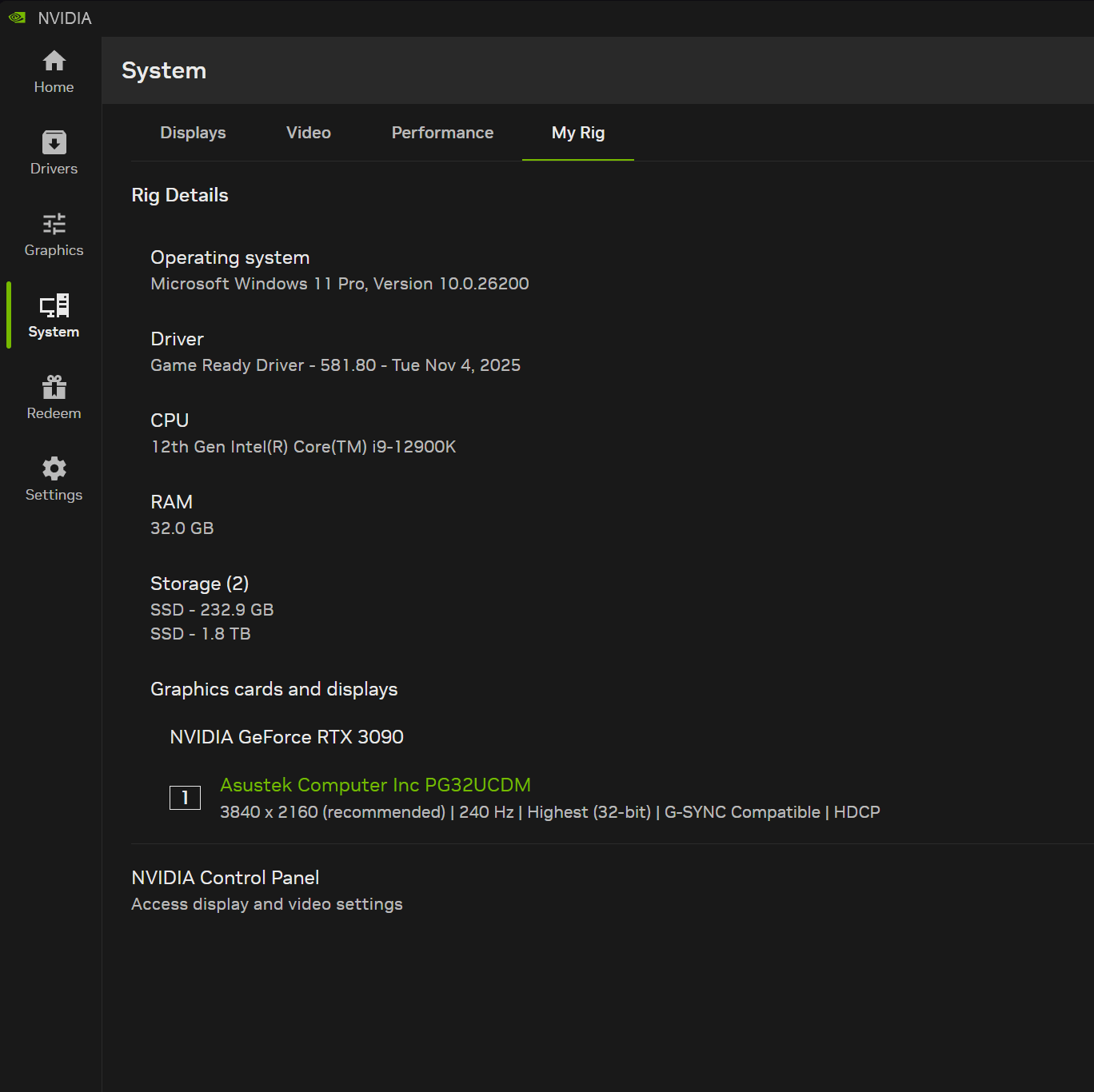The image size is (1094, 1092).
Task: Open NVIDIA Control Panel
Action: click(226, 878)
